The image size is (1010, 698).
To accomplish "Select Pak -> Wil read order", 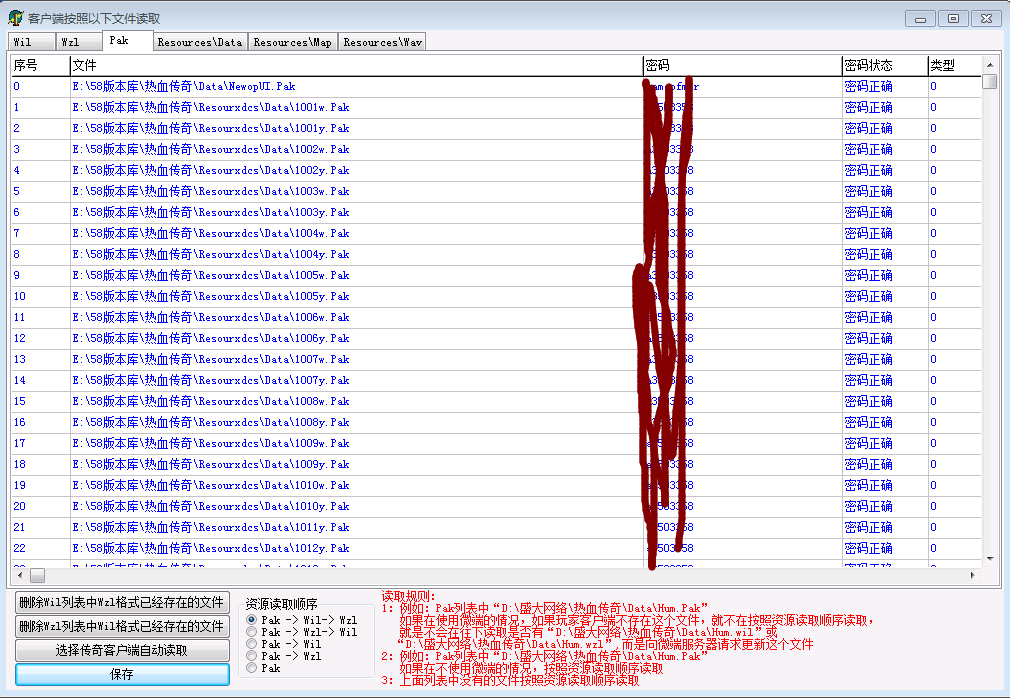I will click(x=284, y=644).
